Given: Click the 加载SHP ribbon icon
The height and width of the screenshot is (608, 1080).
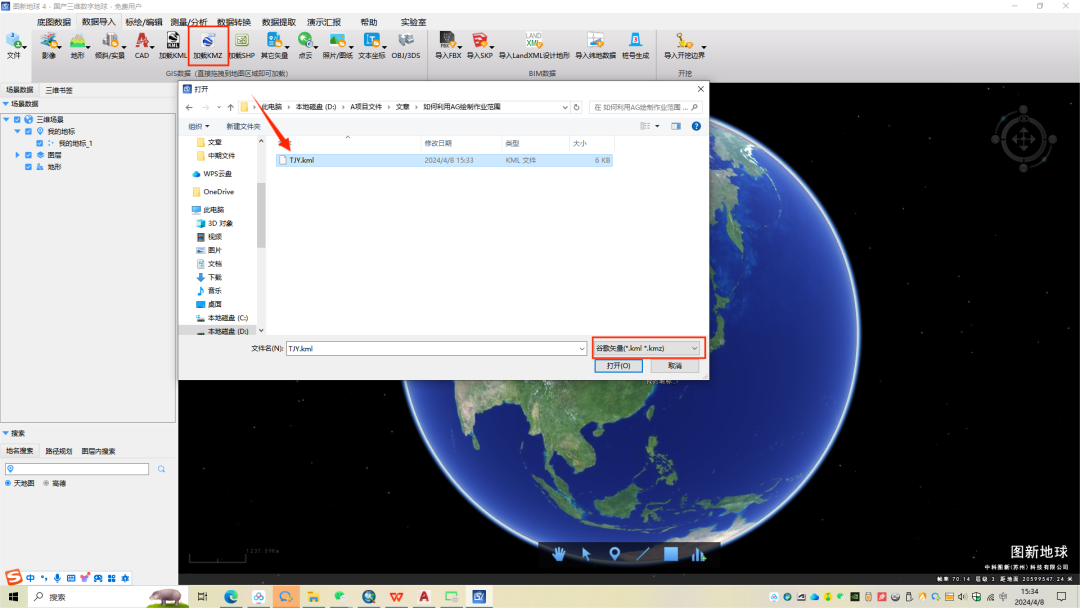Looking at the screenshot, I should tap(242, 45).
